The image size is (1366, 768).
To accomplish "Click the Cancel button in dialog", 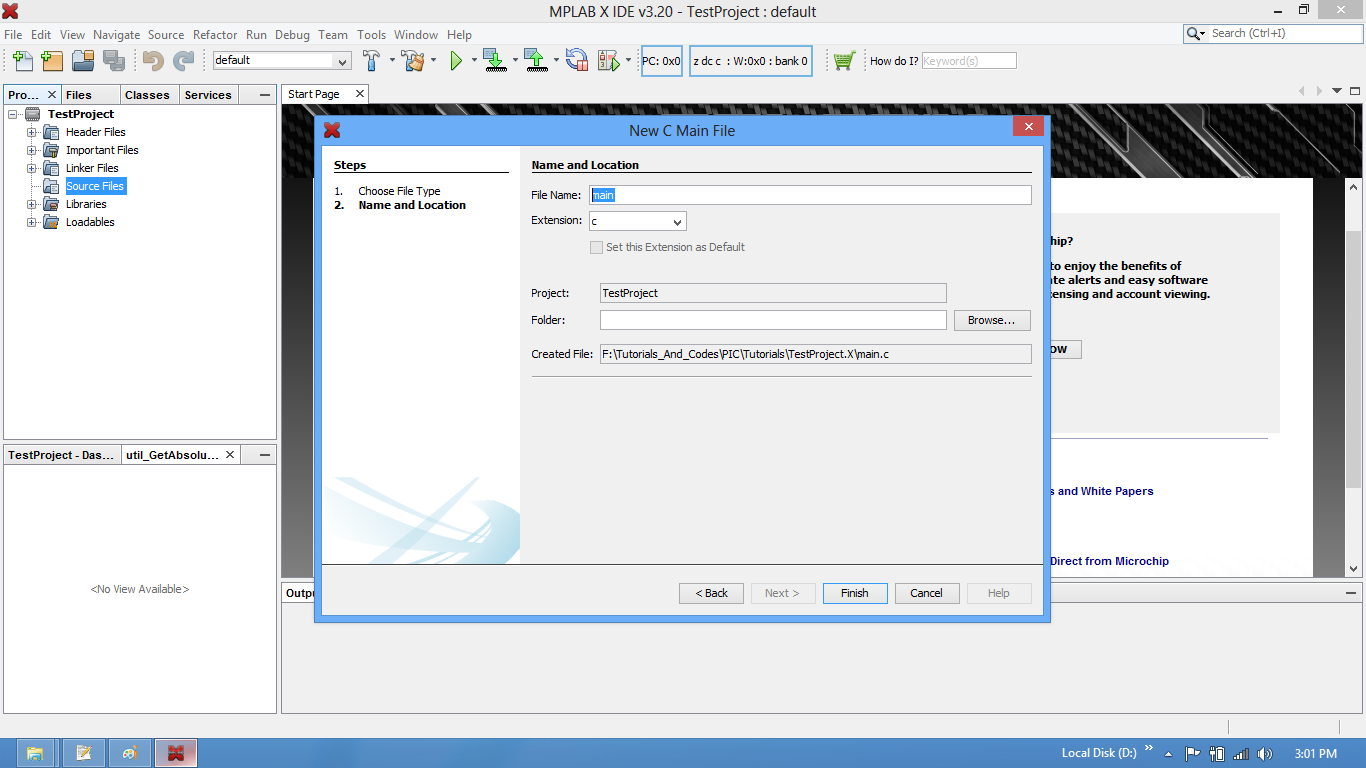I will pos(926,593).
